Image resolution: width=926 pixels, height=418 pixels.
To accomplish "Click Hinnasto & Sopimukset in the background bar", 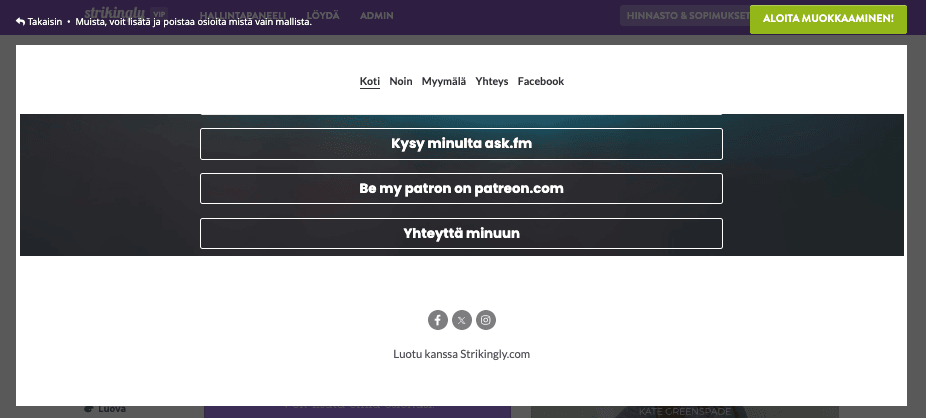I will (685, 15).
